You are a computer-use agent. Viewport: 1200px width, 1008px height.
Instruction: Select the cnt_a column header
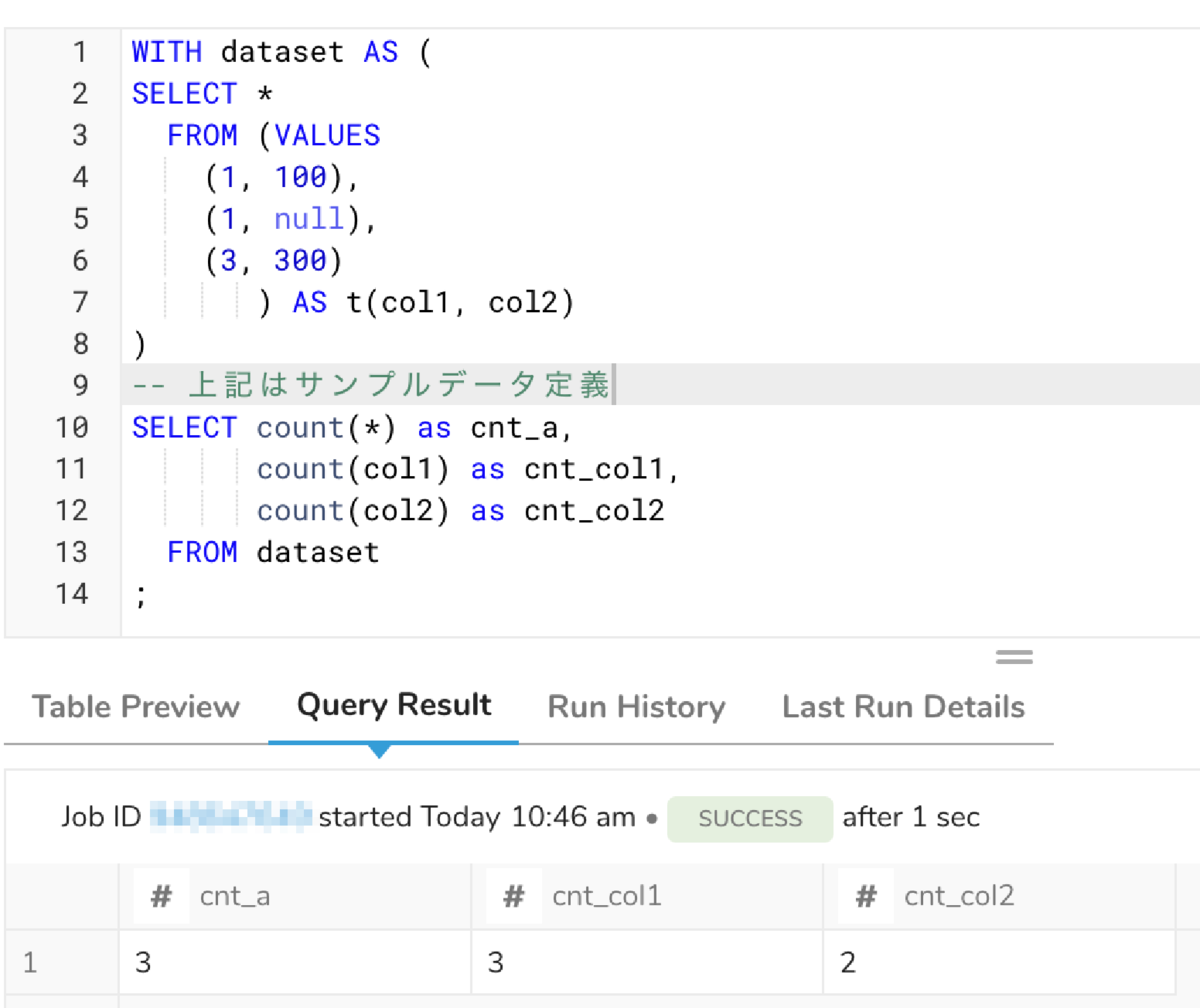coord(233,896)
